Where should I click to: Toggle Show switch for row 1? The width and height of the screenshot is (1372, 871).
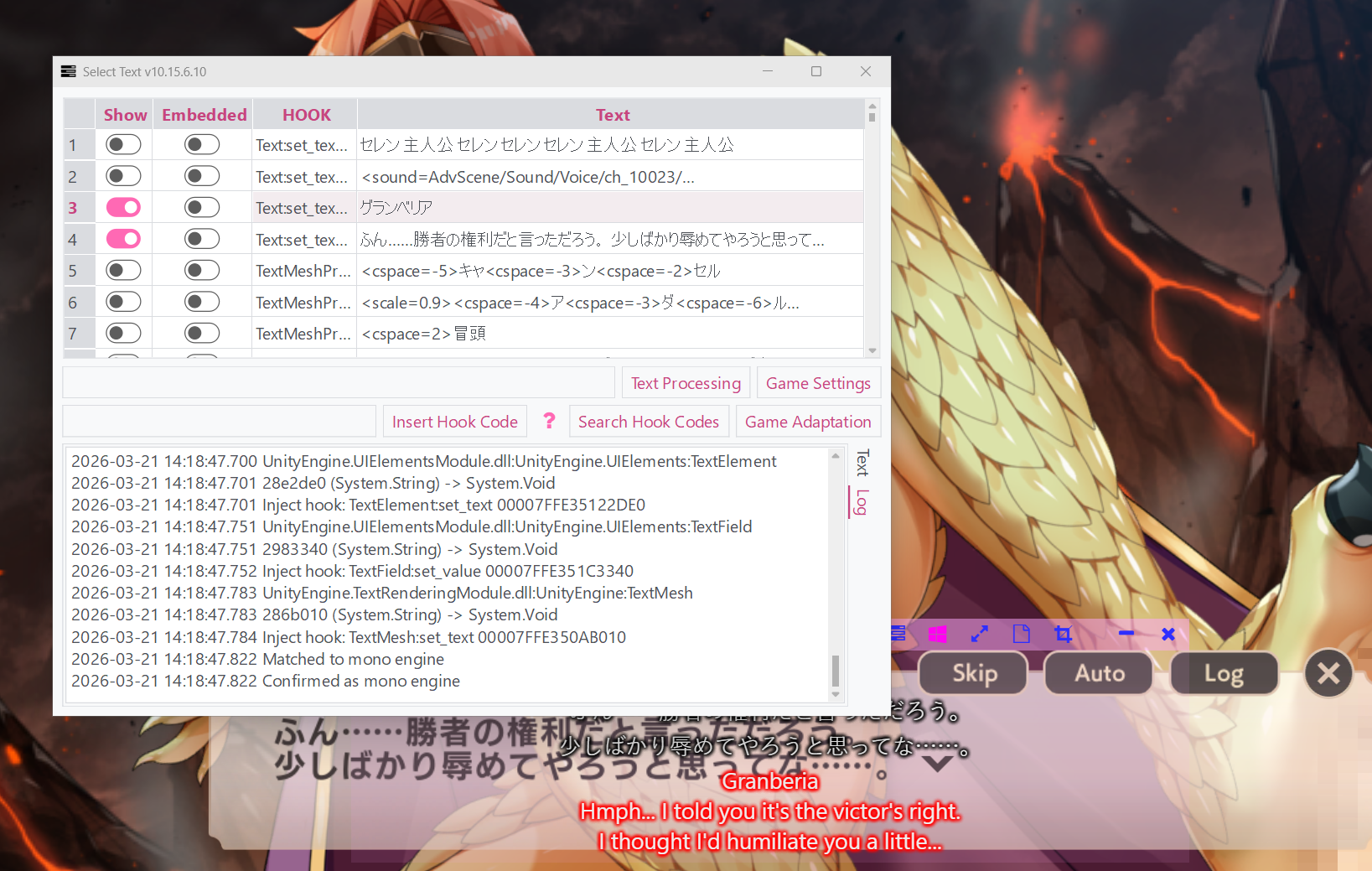123,145
